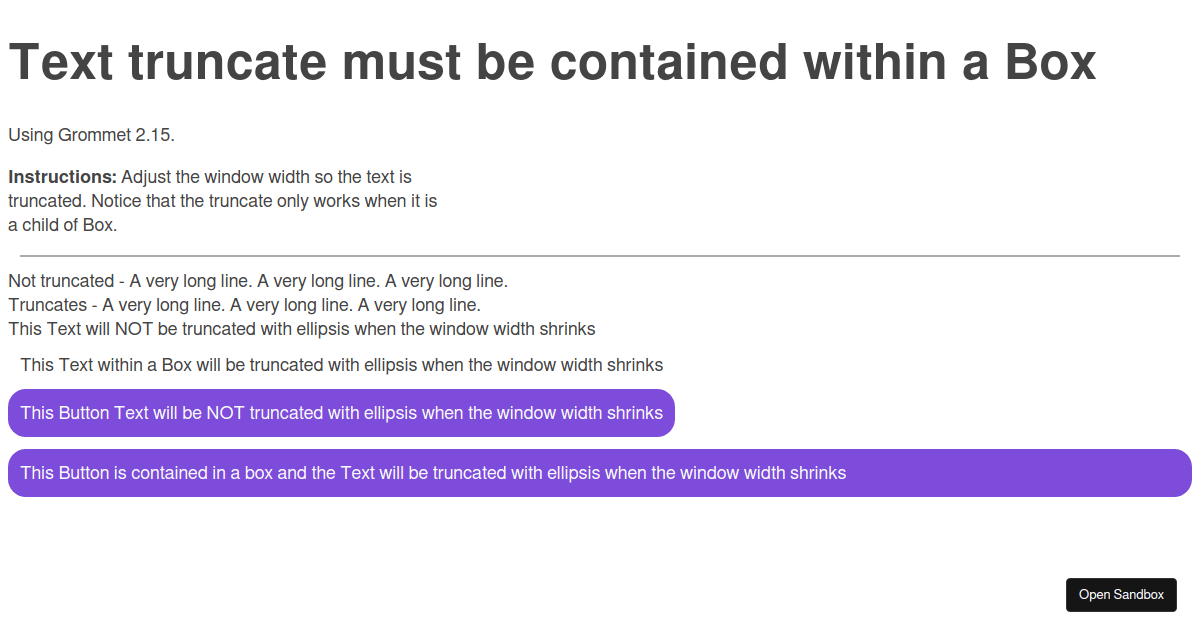Viewport: 1200px width, 630px height.
Task: Click the wide purple button's label text
Action: tap(432, 472)
